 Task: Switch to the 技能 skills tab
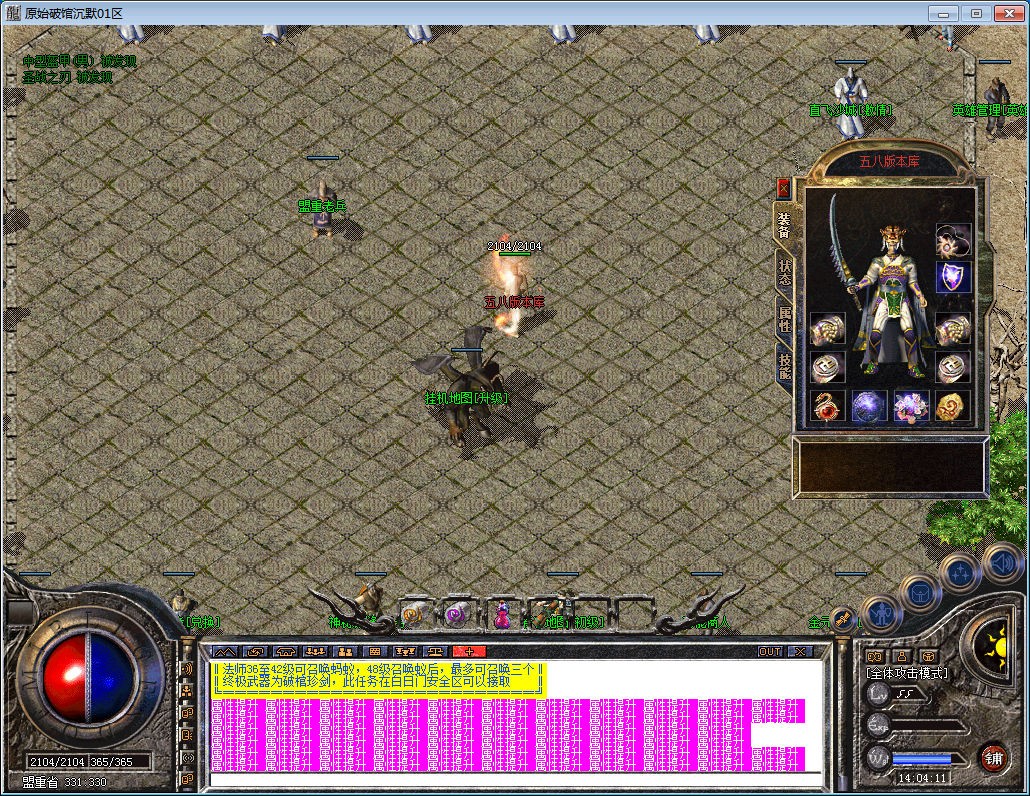point(784,366)
